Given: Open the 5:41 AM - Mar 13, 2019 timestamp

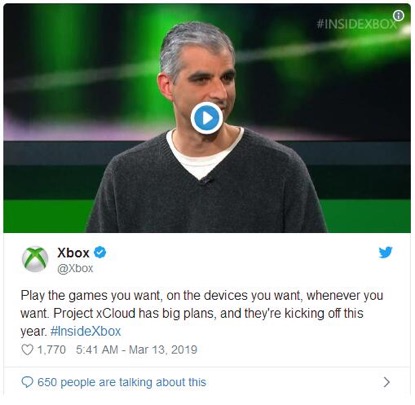Looking at the screenshot, I should point(137,350).
